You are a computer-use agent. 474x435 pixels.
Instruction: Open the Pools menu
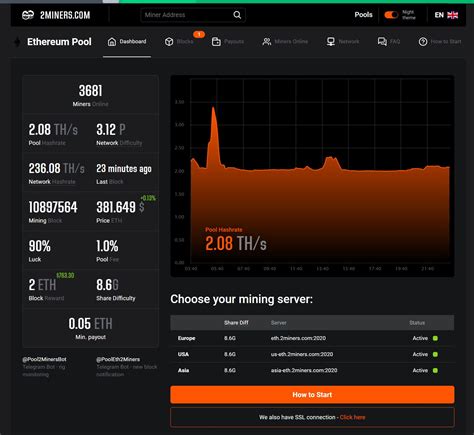[363, 15]
